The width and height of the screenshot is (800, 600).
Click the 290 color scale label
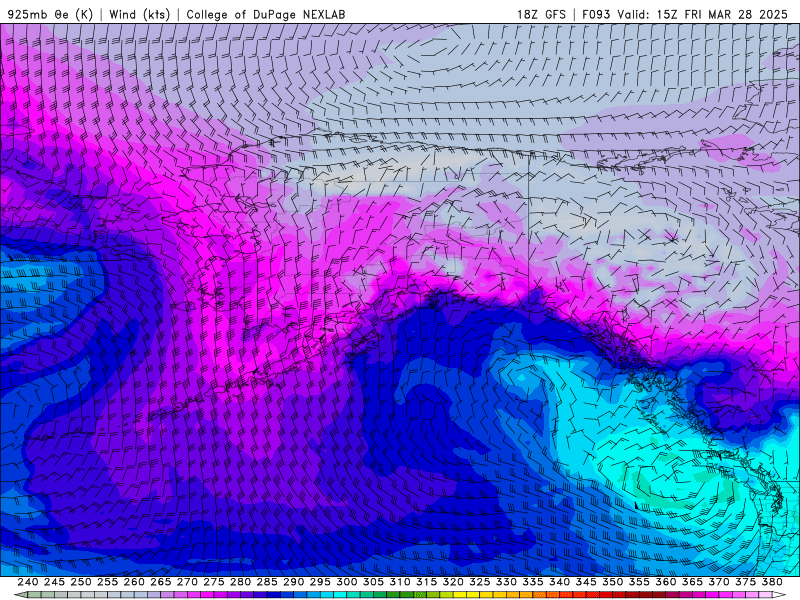(x=293, y=582)
